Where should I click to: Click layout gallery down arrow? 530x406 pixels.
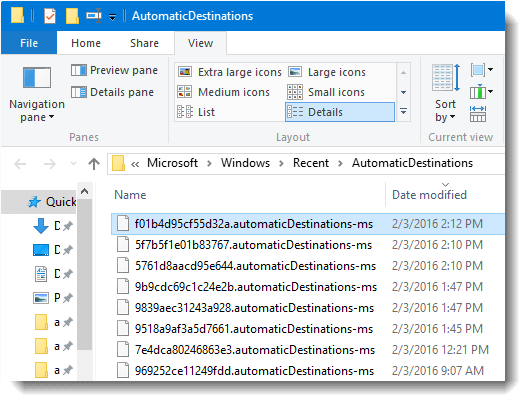click(x=403, y=92)
